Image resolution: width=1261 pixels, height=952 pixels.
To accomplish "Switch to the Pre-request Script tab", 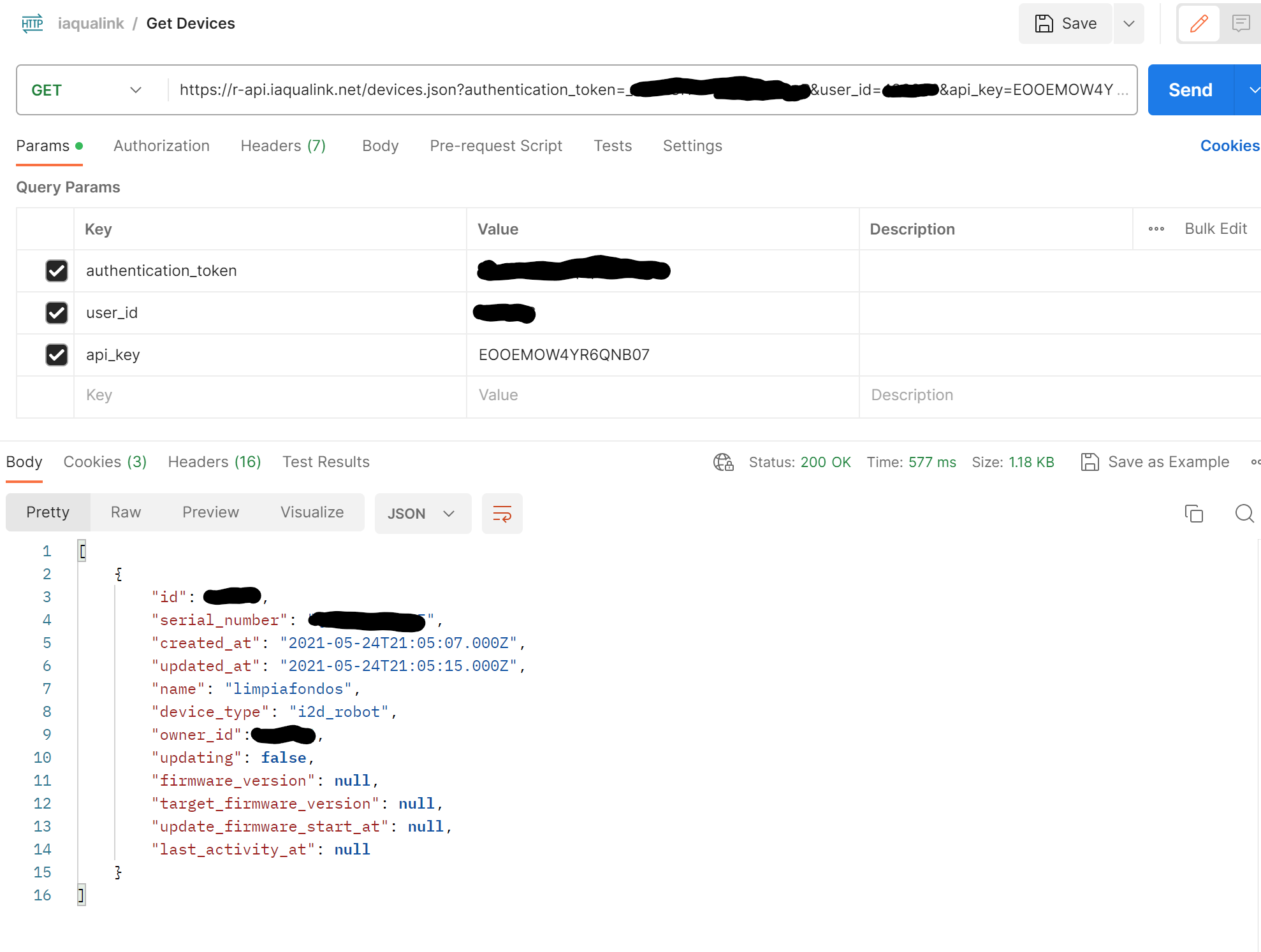I will 496,146.
